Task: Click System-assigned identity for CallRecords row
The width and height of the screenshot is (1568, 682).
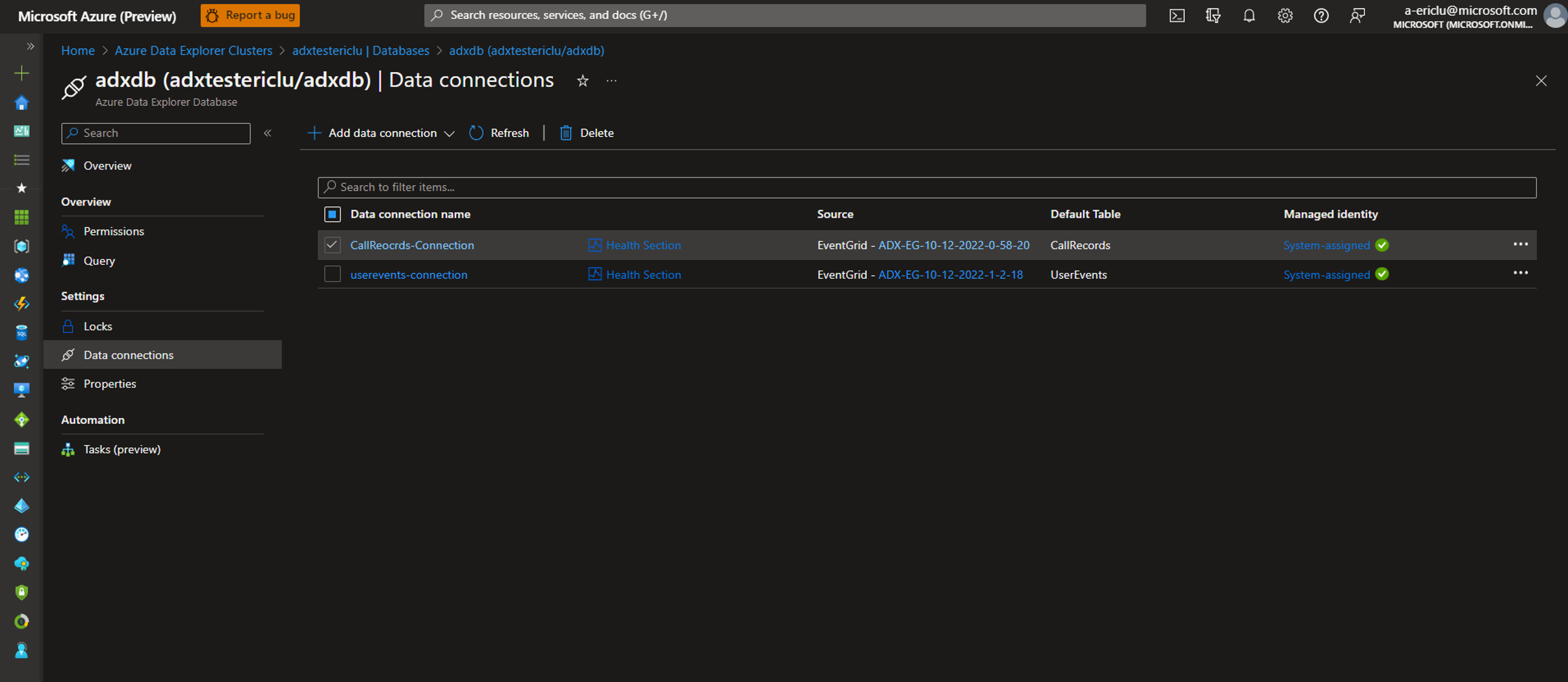Action: click(x=1326, y=245)
